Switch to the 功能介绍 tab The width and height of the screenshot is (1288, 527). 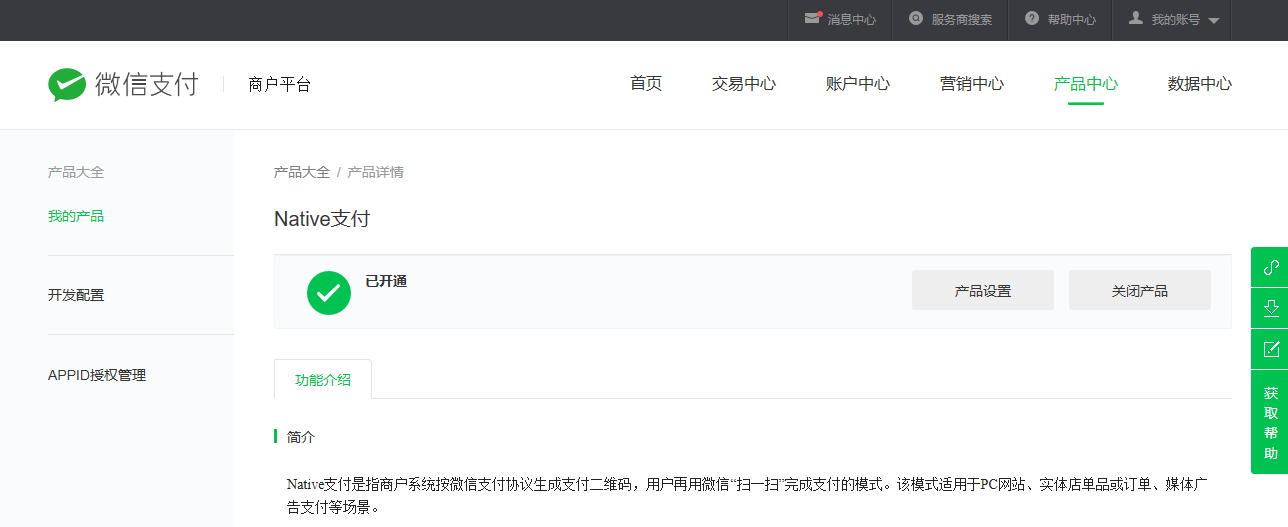[x=323, y=379]
